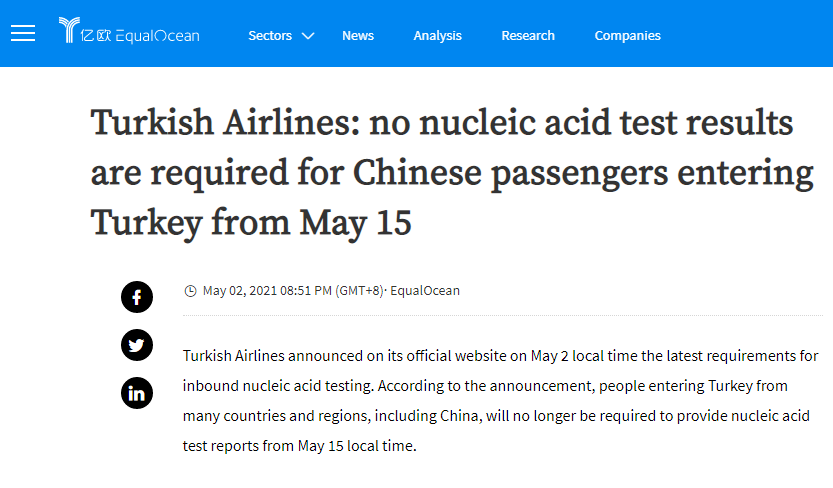The image size is (833, 488).
Task: Open the Companies page
Action: click(x=627, y=35)
